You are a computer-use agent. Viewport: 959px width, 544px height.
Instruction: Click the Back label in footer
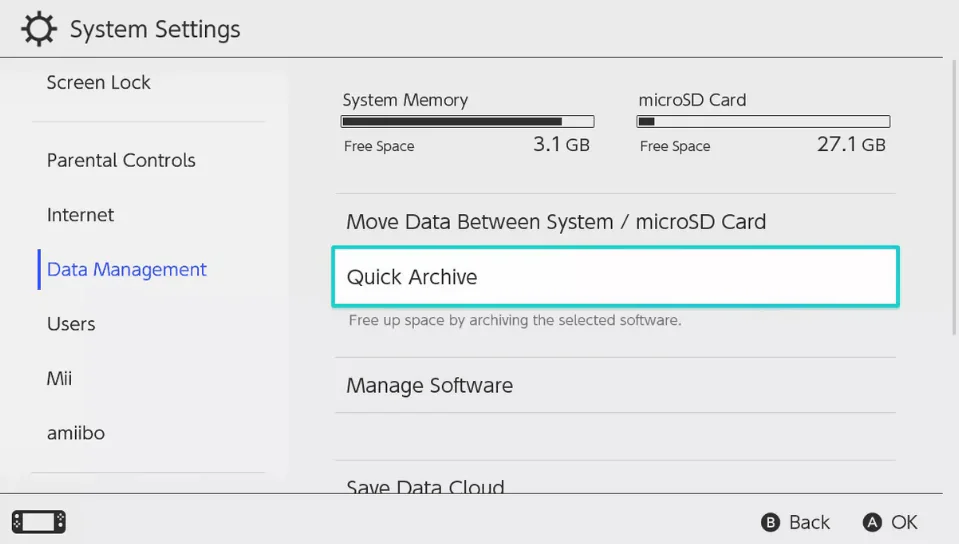(808, 522)
